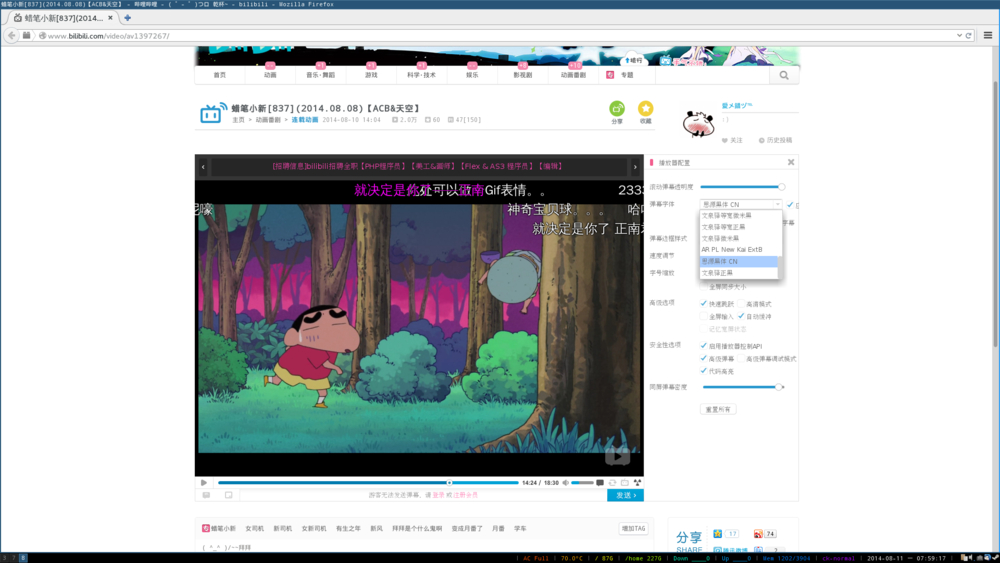This screenshot has height=563, width=1000.
Task: Play the video with the play button
Action: pyautogui.click(x=204, y=483)
